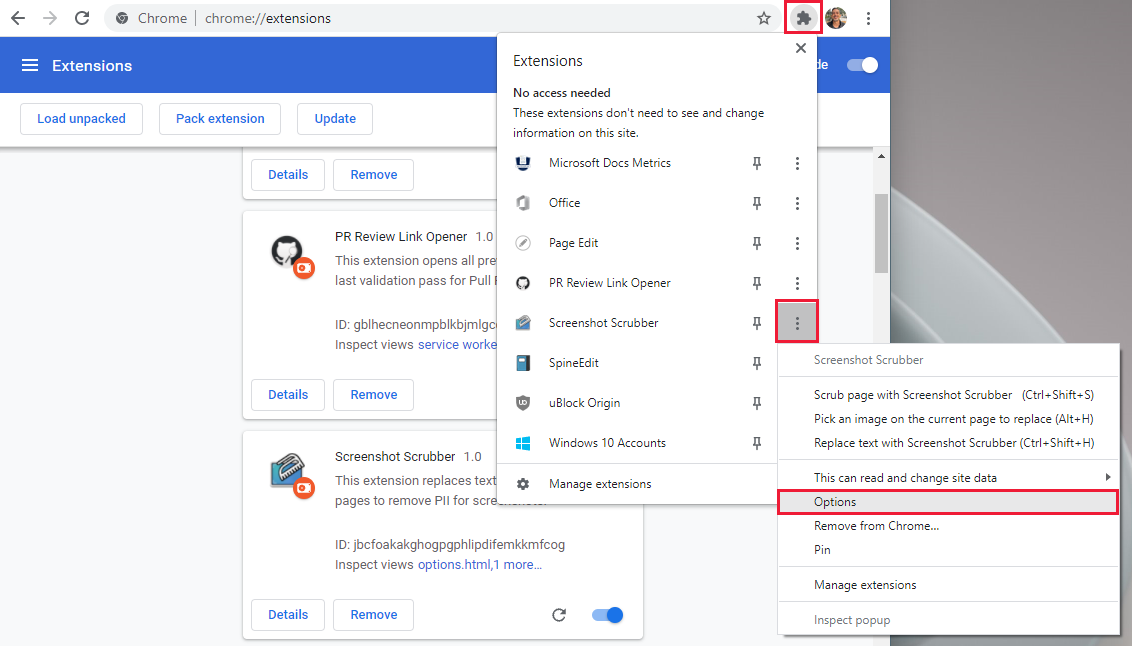1132x646 pixels.
Task: Click Manage extensions in the popup
Action: 637,484
